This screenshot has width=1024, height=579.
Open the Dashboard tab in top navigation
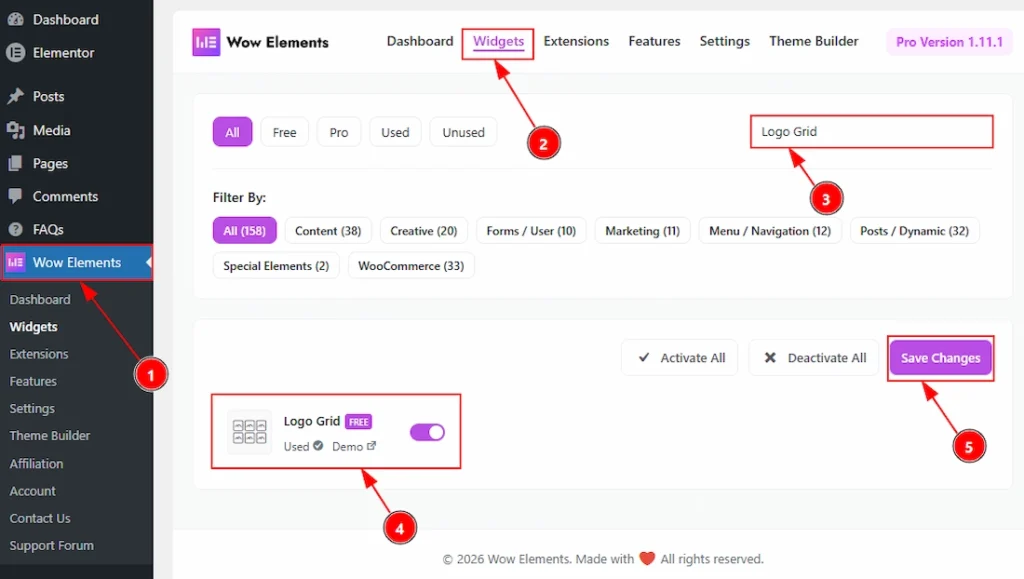pyautogui.click(x=420, y=41)
